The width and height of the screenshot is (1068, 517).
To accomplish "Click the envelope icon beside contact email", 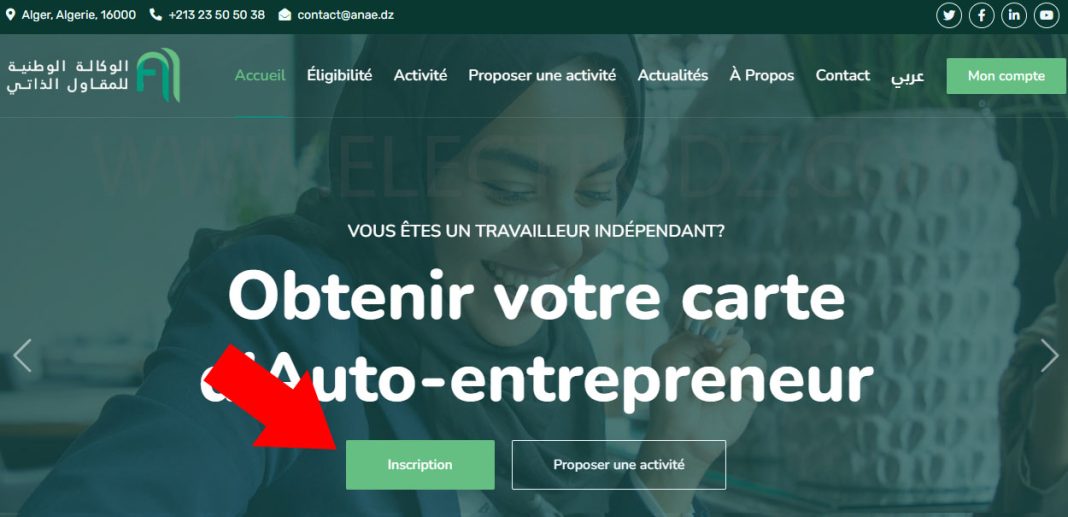I will click(285, 14).
